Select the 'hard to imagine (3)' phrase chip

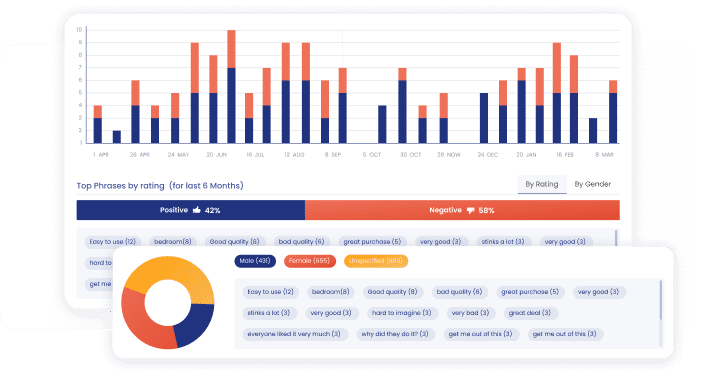pos(402,313)
